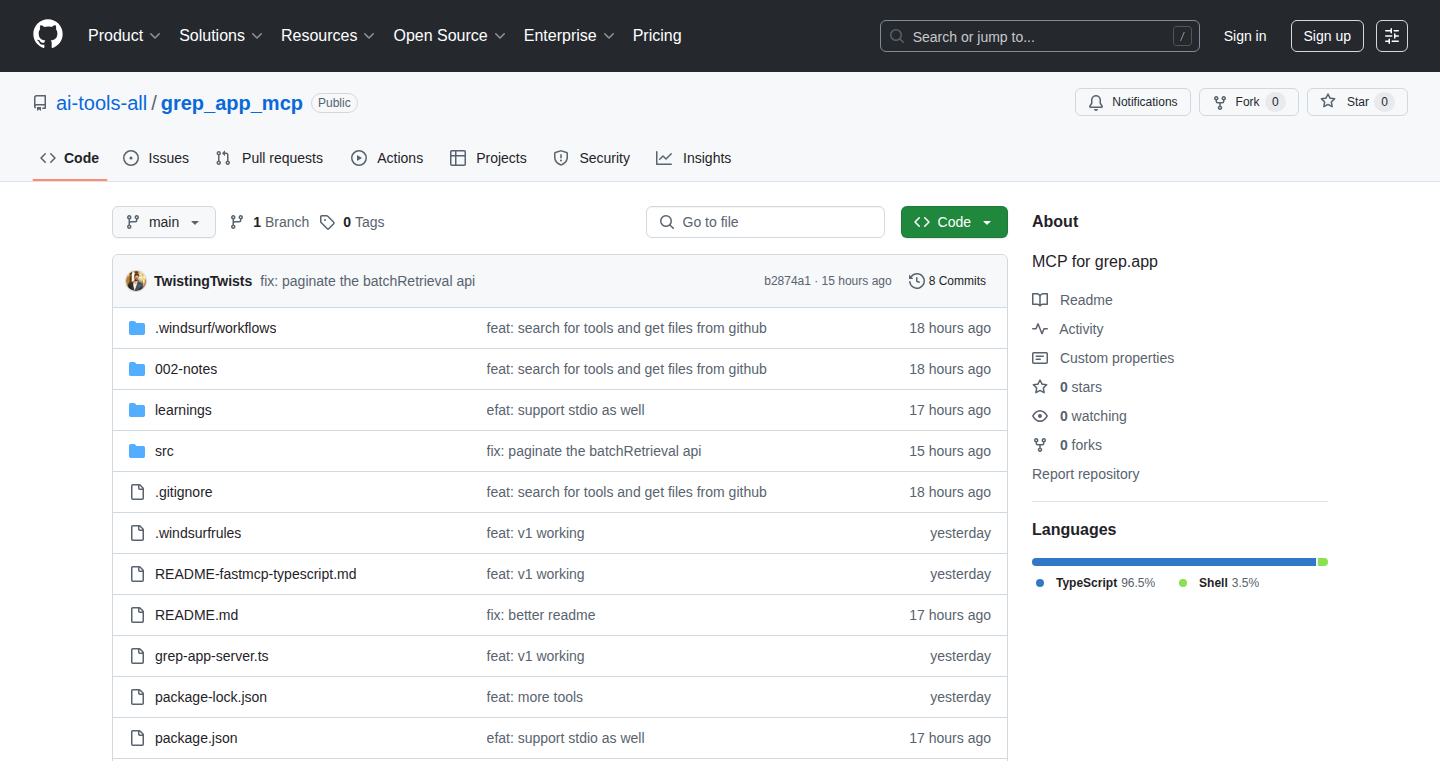Open the ai-tools-all owner link
1440x761 pixels.
coord(102,103)
